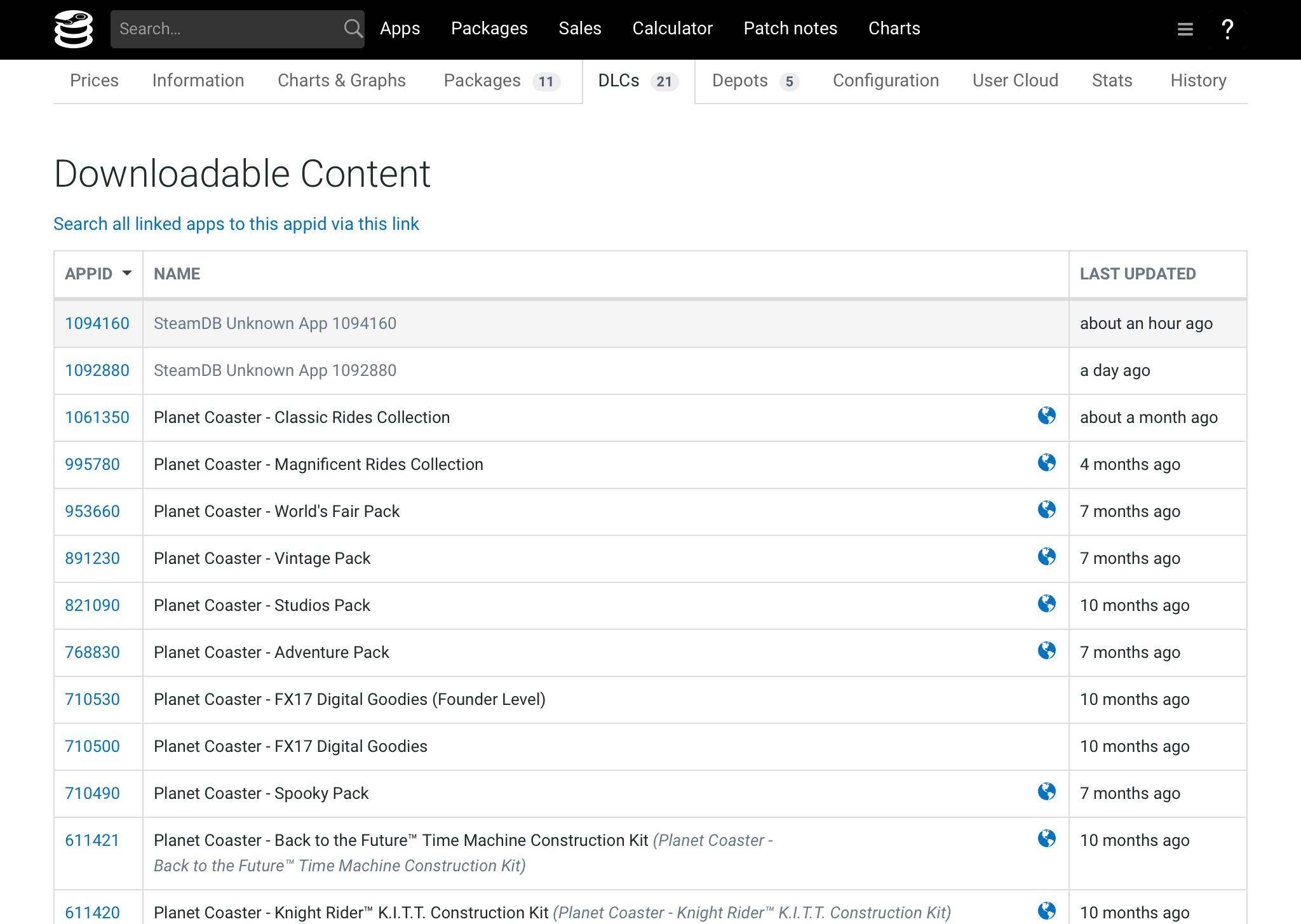Viewport: 1301px width, 924px height.
Task: Click globe icon for Studios Pack
Action: (1046, 604)
